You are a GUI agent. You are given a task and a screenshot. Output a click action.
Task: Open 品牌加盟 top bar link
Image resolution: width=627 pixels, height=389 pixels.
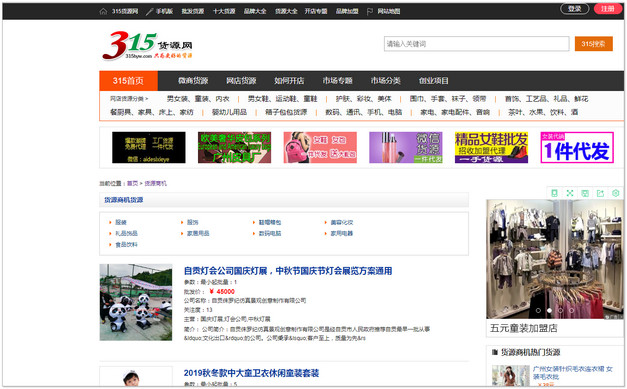point(347,11)
